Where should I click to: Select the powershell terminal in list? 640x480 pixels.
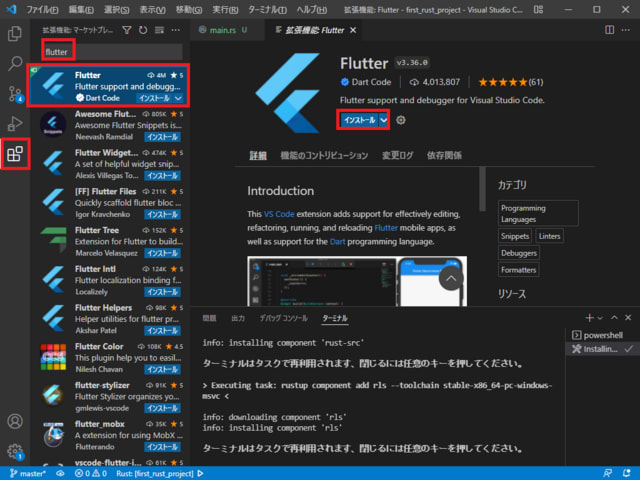tap(603, 334)
